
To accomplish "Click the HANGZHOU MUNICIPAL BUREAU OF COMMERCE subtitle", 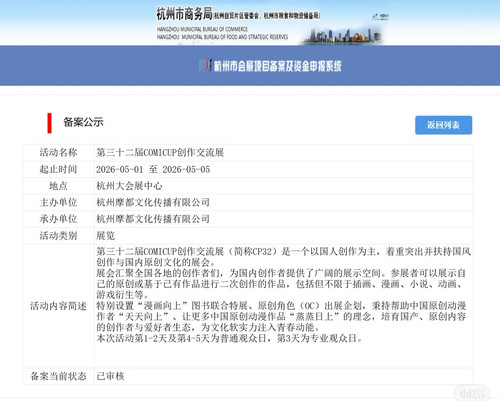I will (202, 29).
